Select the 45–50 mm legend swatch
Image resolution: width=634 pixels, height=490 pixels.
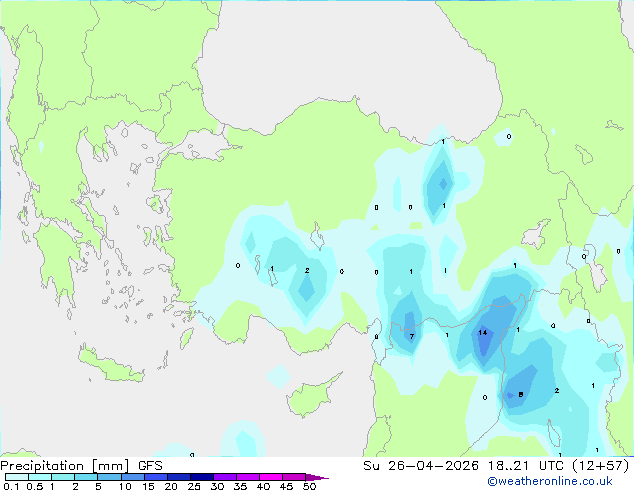[x=294, y=477]
